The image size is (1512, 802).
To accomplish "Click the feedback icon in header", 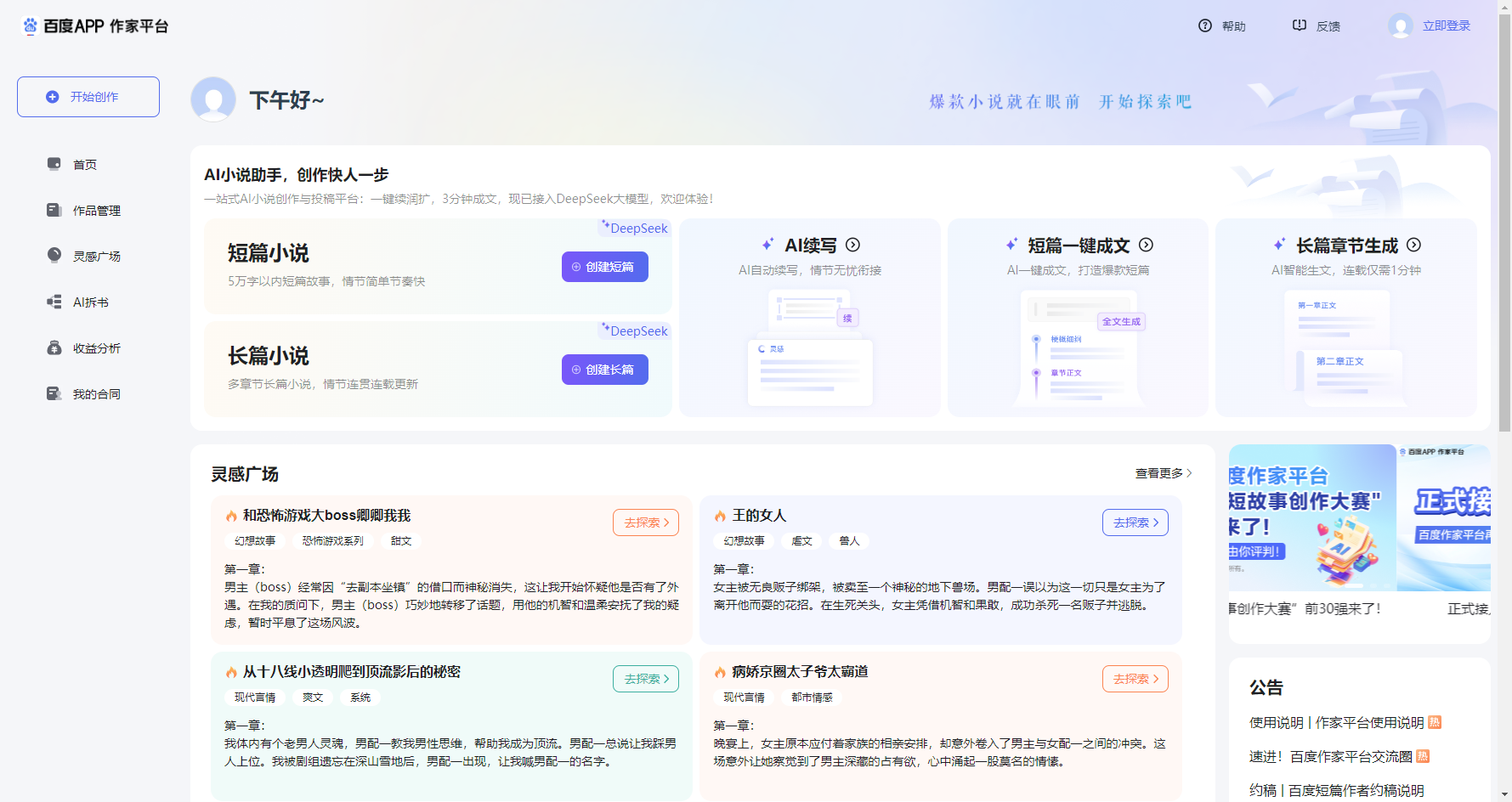I will (1300, 25).
